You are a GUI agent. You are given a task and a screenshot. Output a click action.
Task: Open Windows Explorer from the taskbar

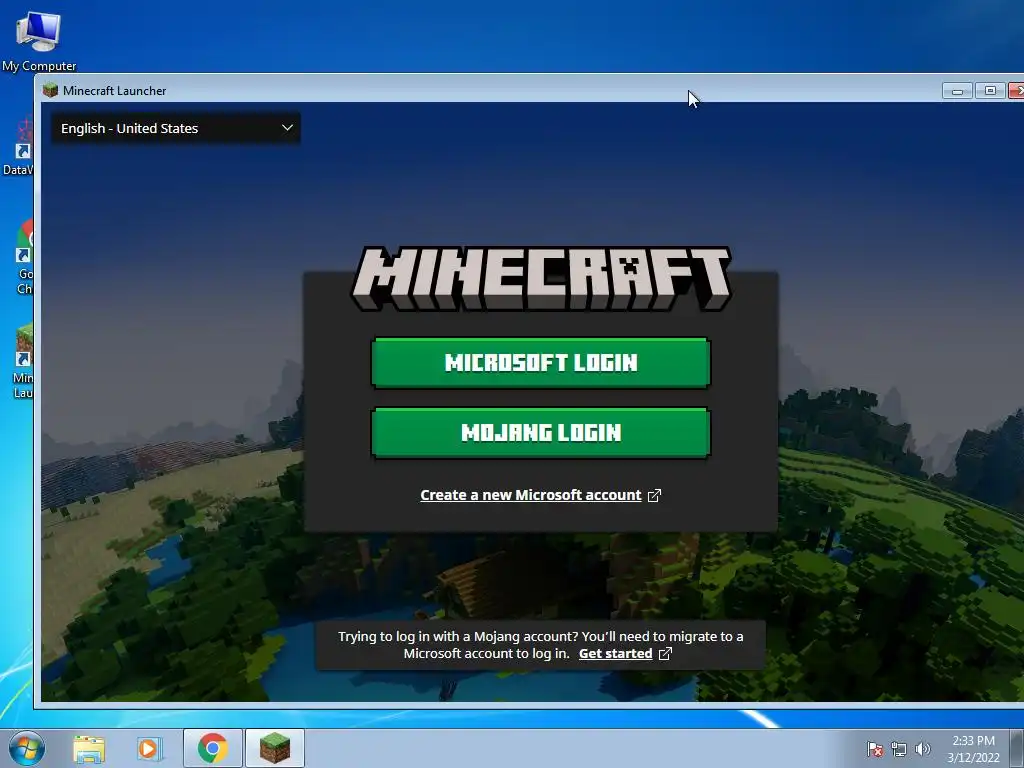pyautogui.click(x=89, y=748)
